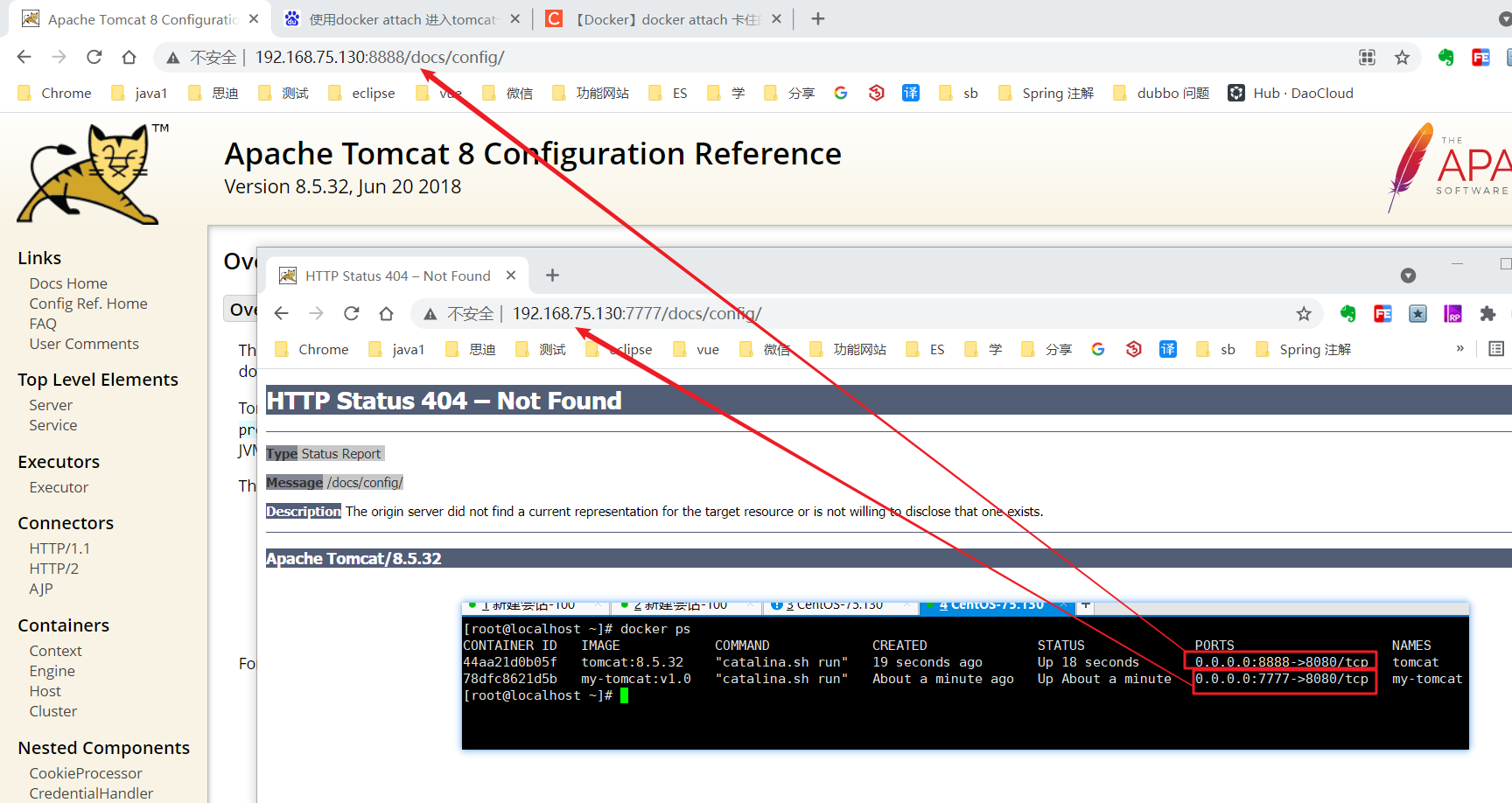Open the Evernote extension in the inner browser

(1347, 313)
